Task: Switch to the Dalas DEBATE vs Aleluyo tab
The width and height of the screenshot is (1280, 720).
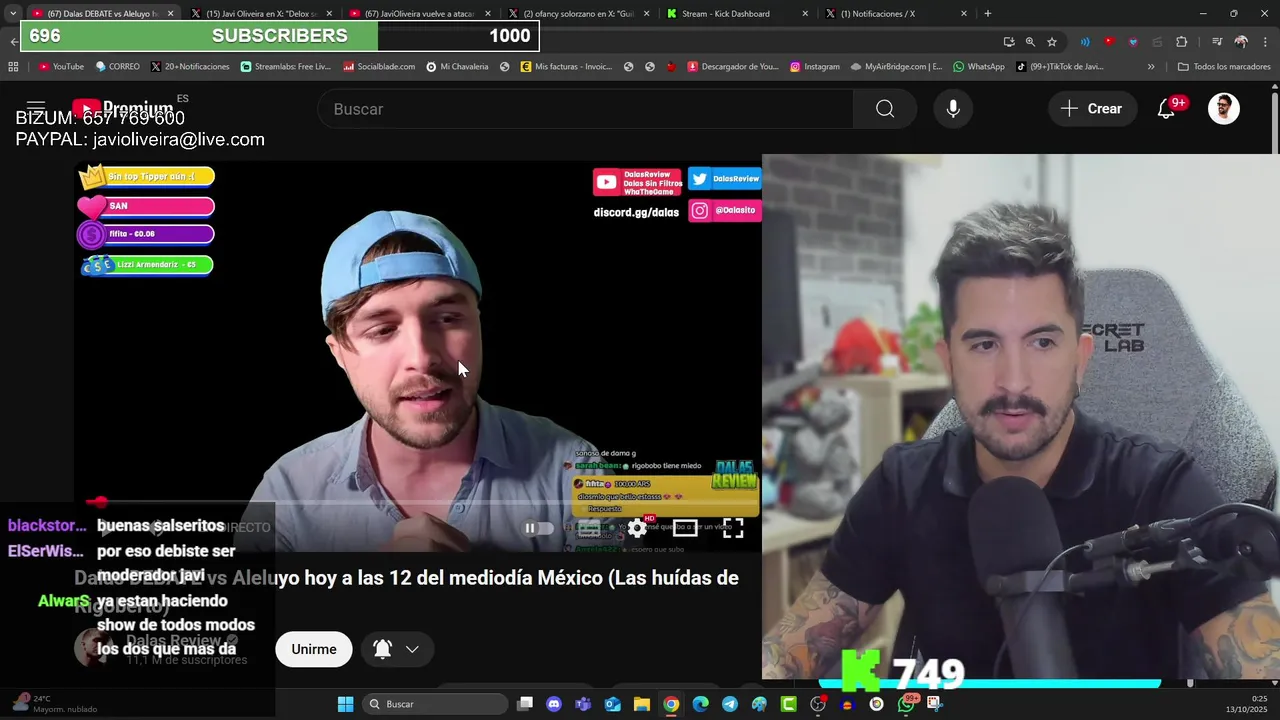Action: click(x=103, y=14)
